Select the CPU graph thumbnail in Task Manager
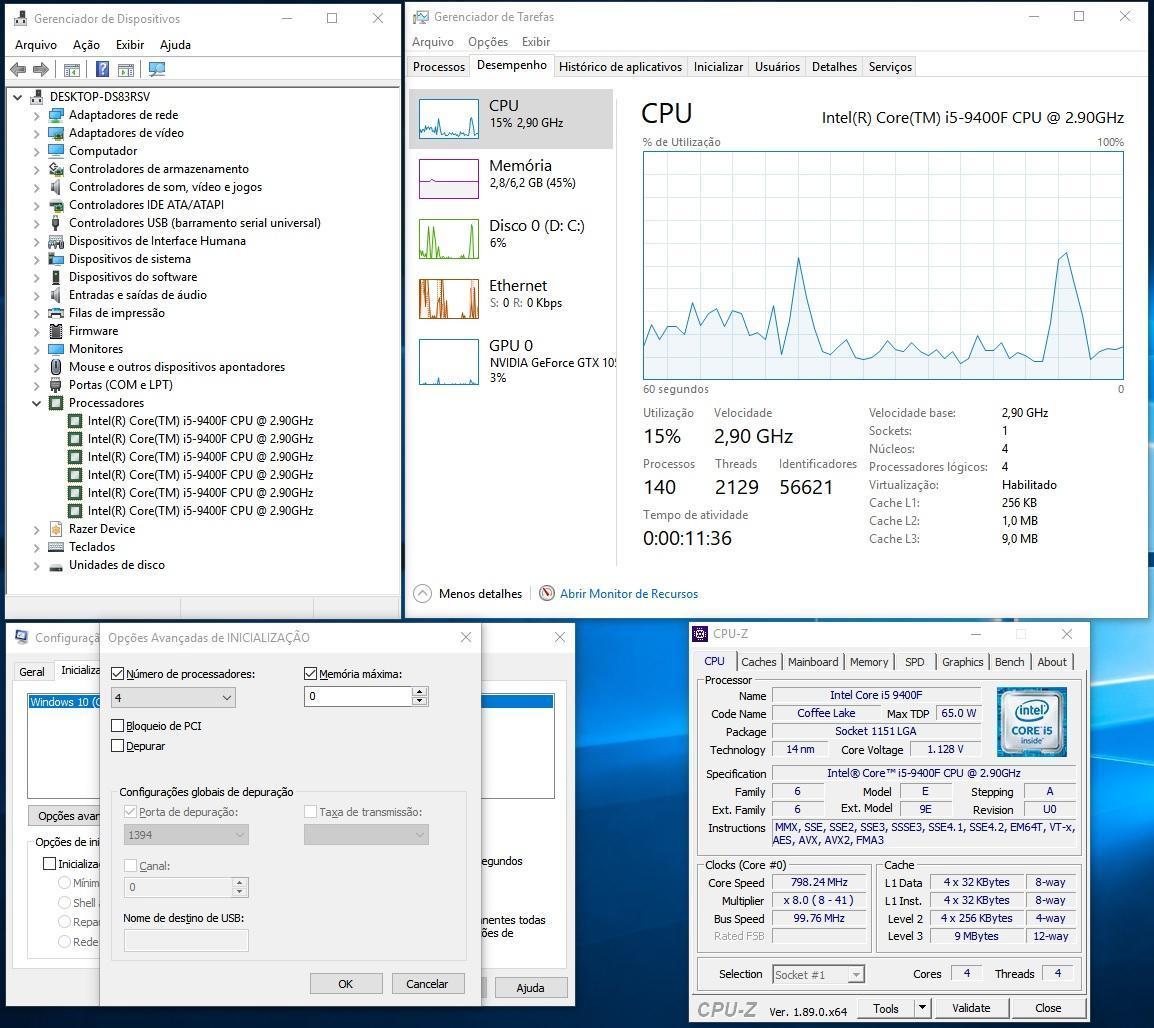1154x1028 pixels. (x=448, y=119)
